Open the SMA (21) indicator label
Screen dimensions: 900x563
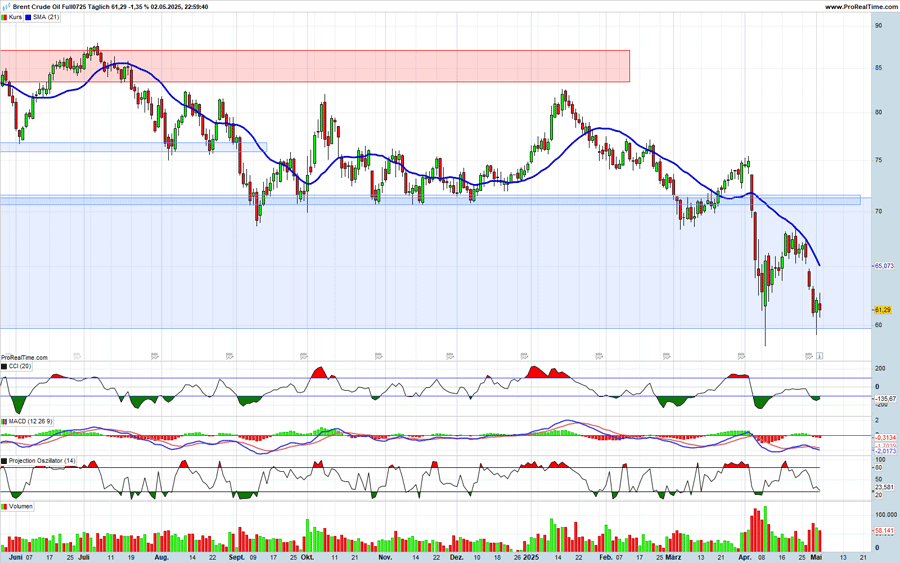46,17
